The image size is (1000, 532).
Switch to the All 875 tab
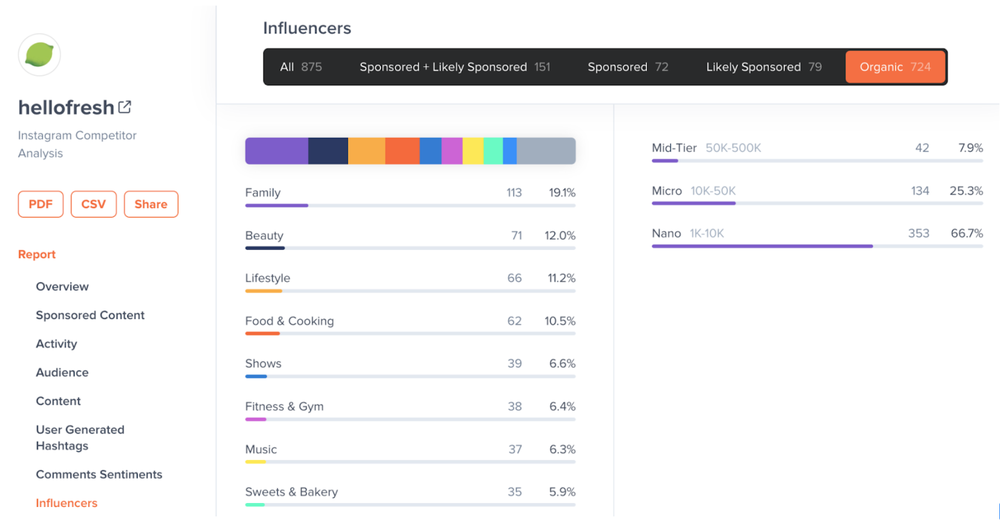301,67
